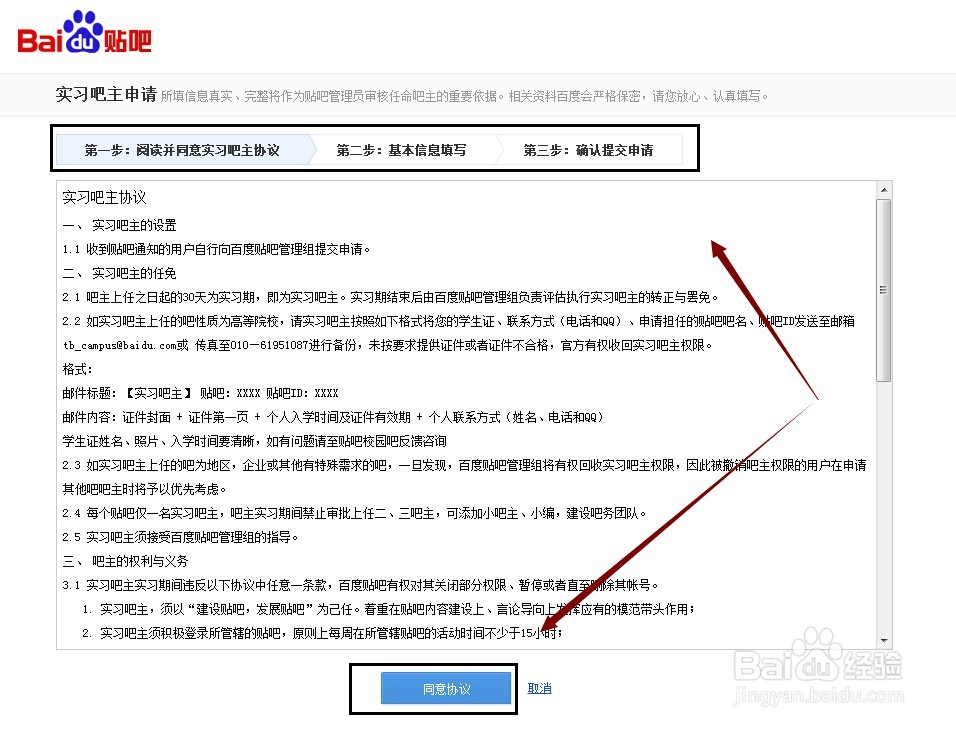Click the colored dots of the Baidu logo

[83, 21]
